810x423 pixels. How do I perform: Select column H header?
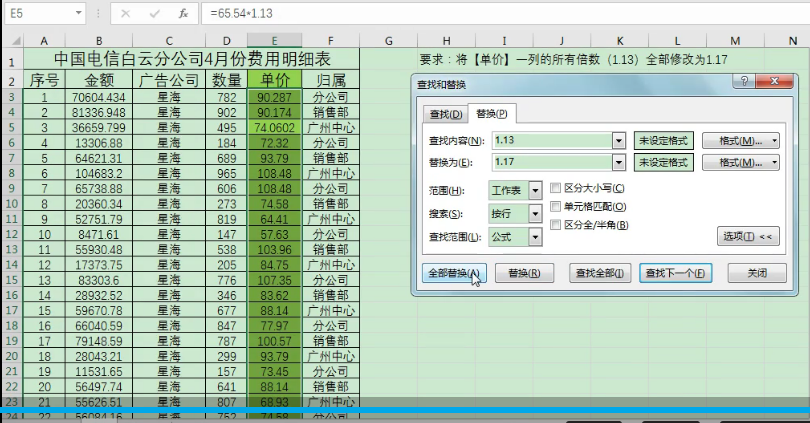coord(446,41)
